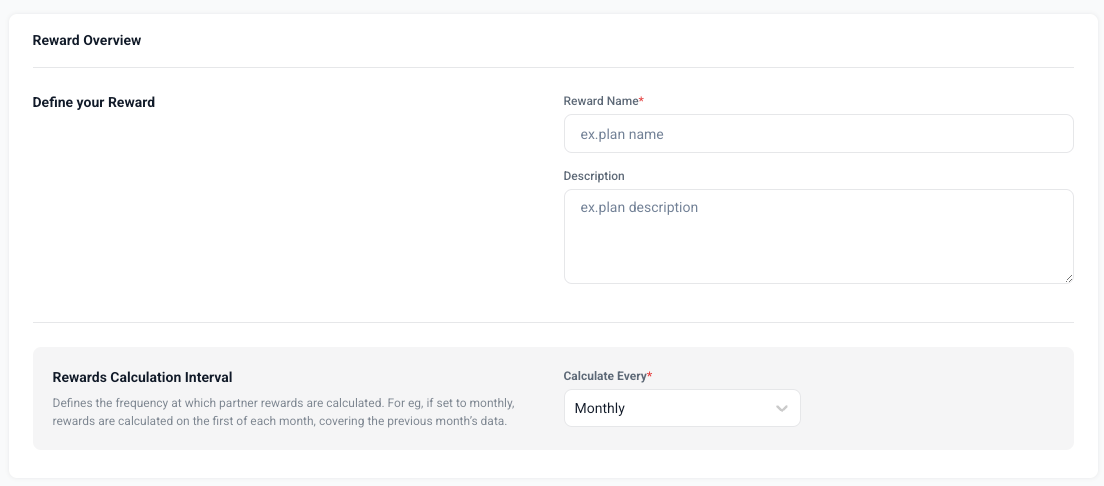Click inside the Description text area
The width and height of the screenshot is (1104, 486).
[x=818, y=237]
